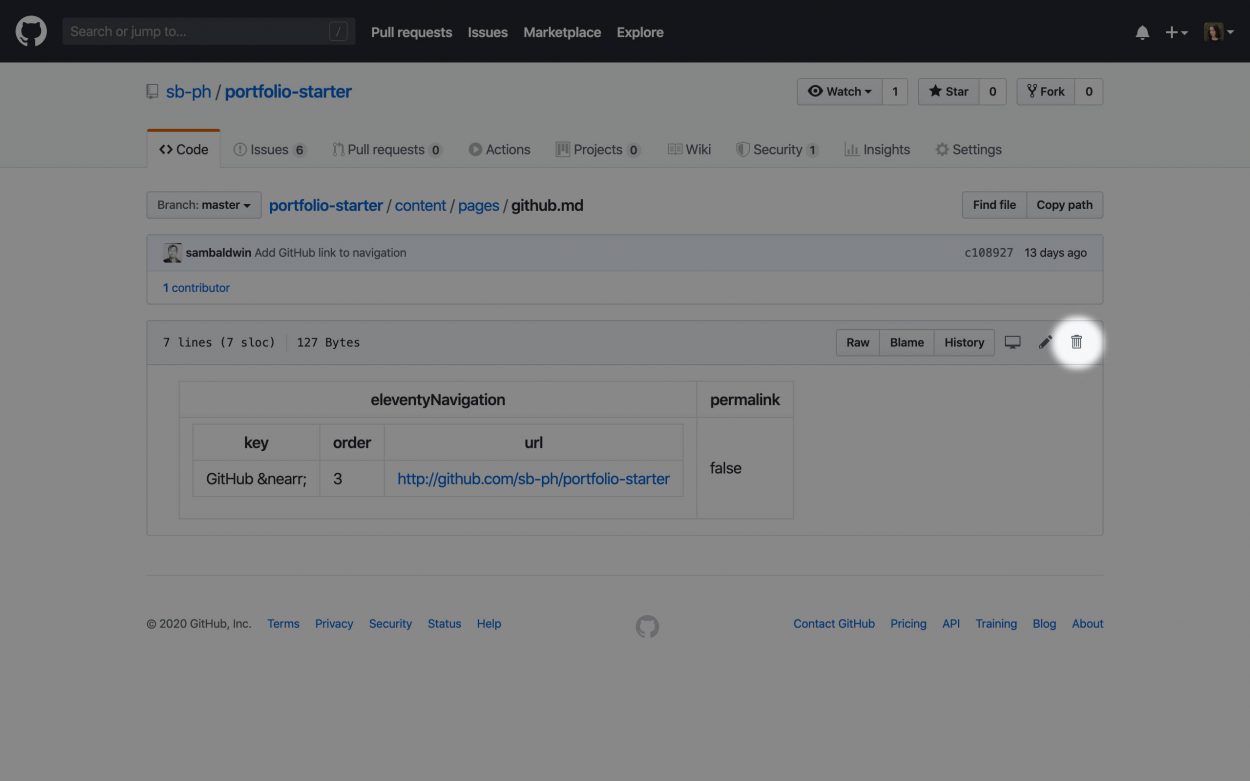Image resolution: width=1250 pixels, height=781 pixels.
Task: Click the Copy path button
Action: [x=1064, y=205]
